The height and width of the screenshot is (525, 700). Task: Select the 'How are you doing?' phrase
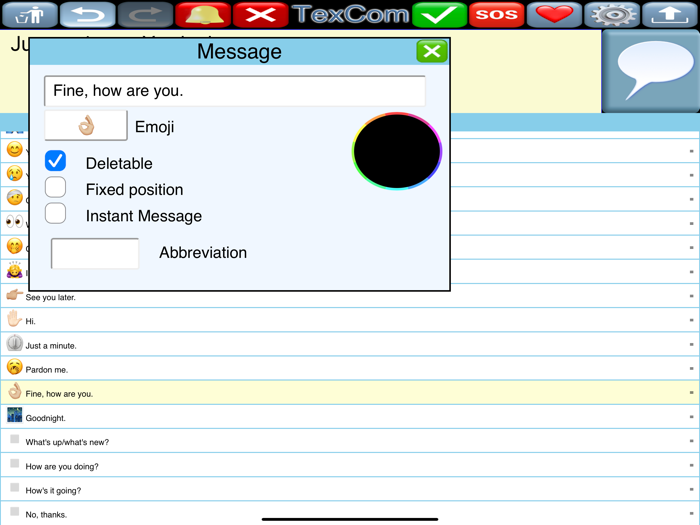(350, 465)
